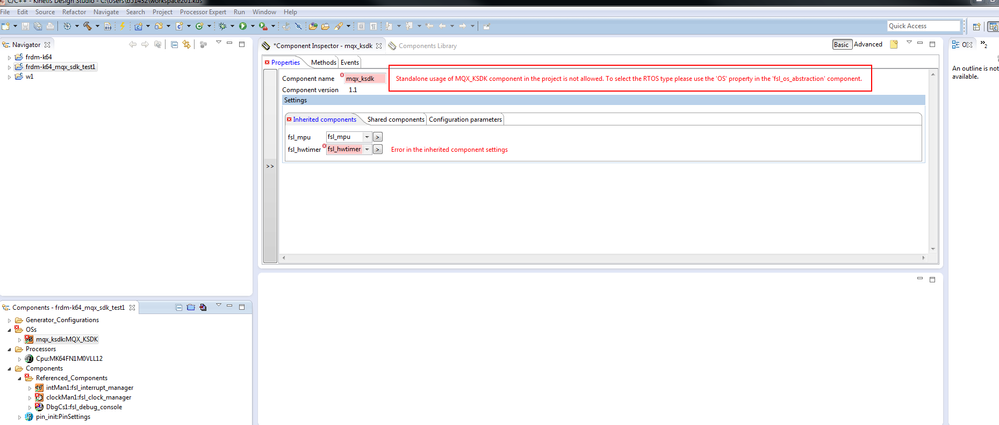Open Components view menu triangle
Screen dimensions: 999x425
218,307
